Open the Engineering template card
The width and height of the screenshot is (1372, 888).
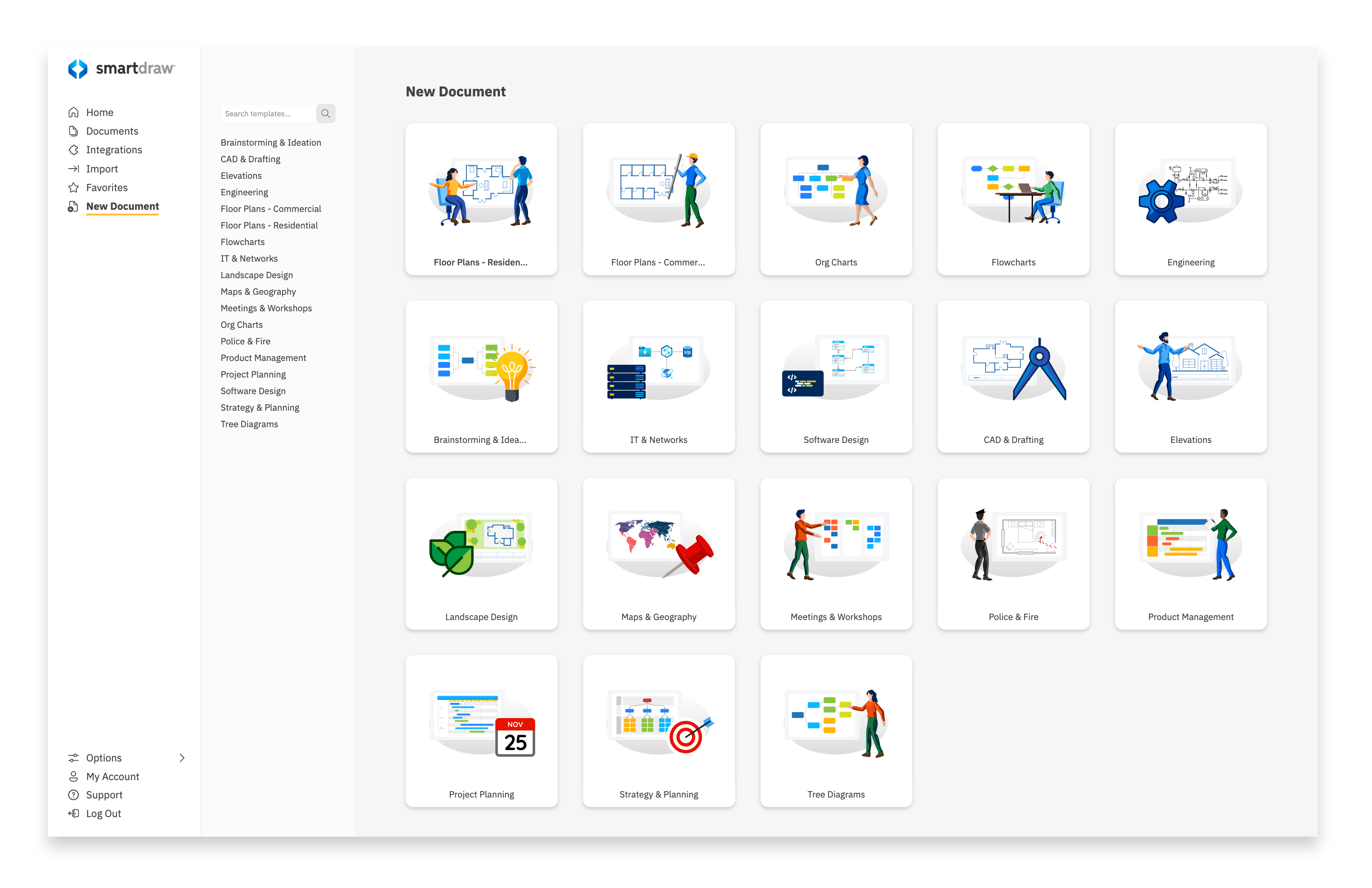[x=1190, y=199]
